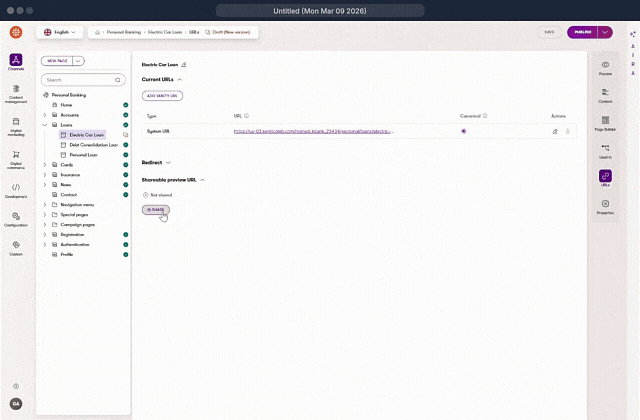This screenshot has width=640, height=420.
Task: Click the edit icon for the System URL
Action: click(x=555, y=131)
